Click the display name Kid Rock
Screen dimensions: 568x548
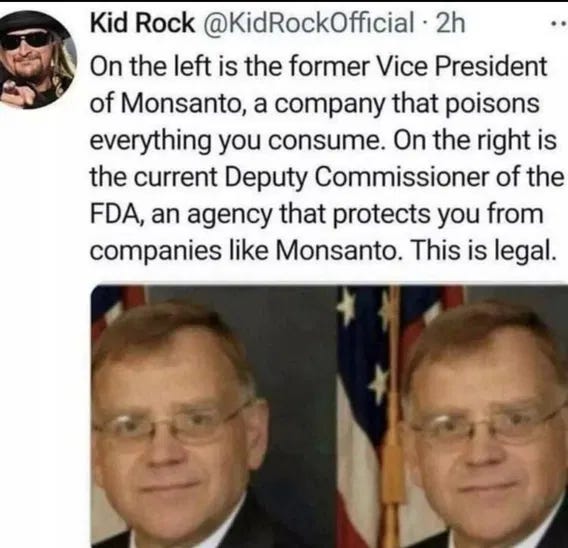point(142,23)
